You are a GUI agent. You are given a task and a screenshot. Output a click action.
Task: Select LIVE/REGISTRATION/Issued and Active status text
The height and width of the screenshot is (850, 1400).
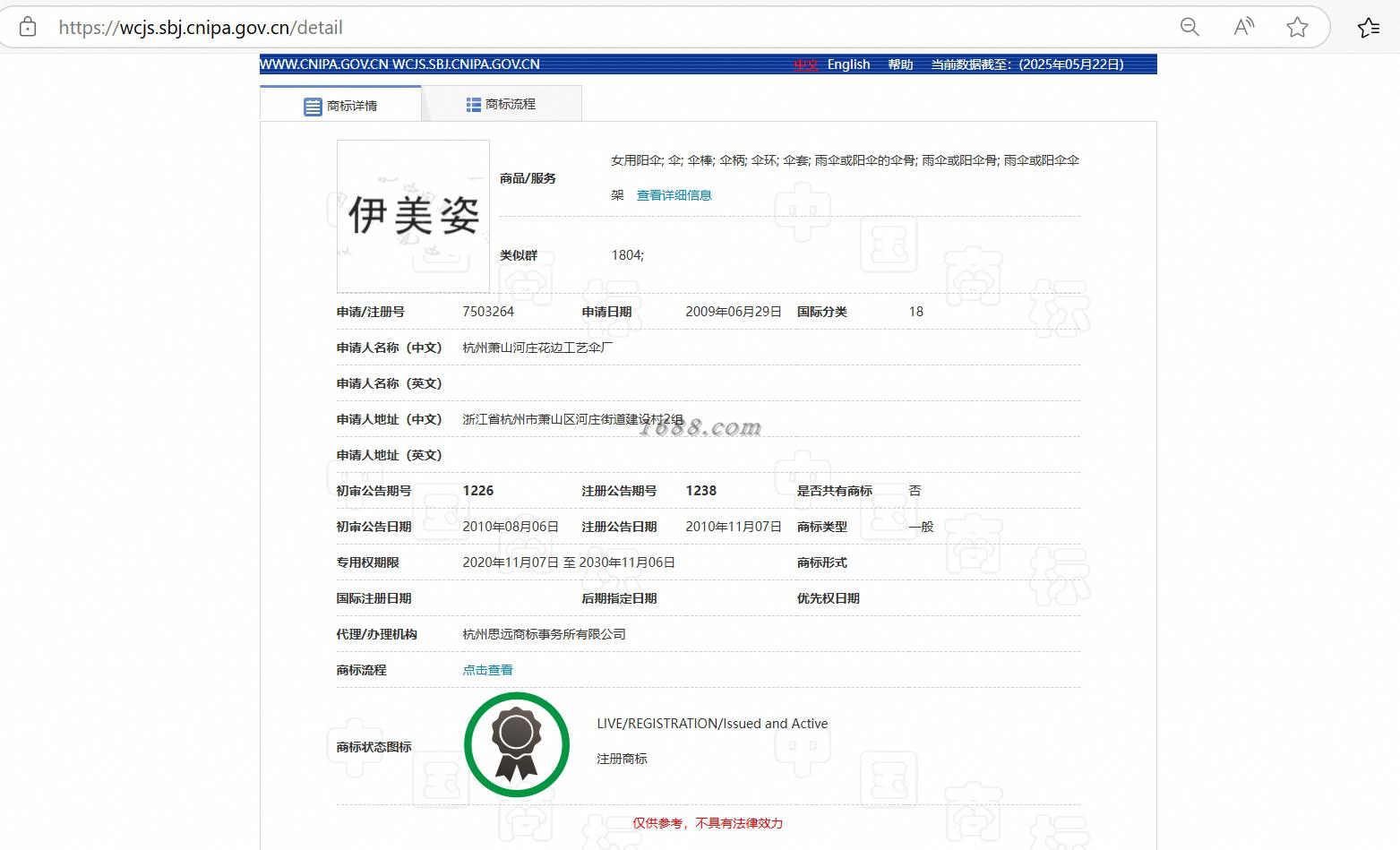(712, 724)
